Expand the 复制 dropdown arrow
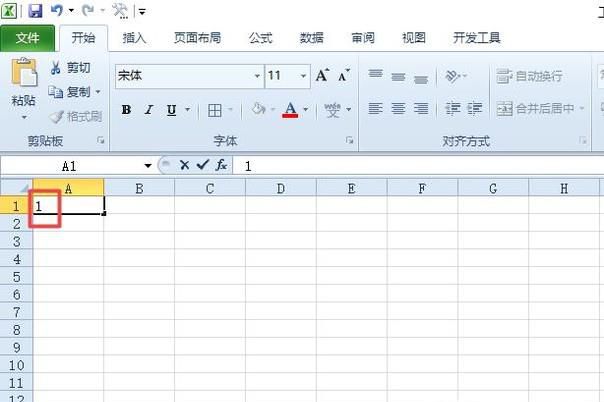 pyautogui.click(x=98, y=92)
